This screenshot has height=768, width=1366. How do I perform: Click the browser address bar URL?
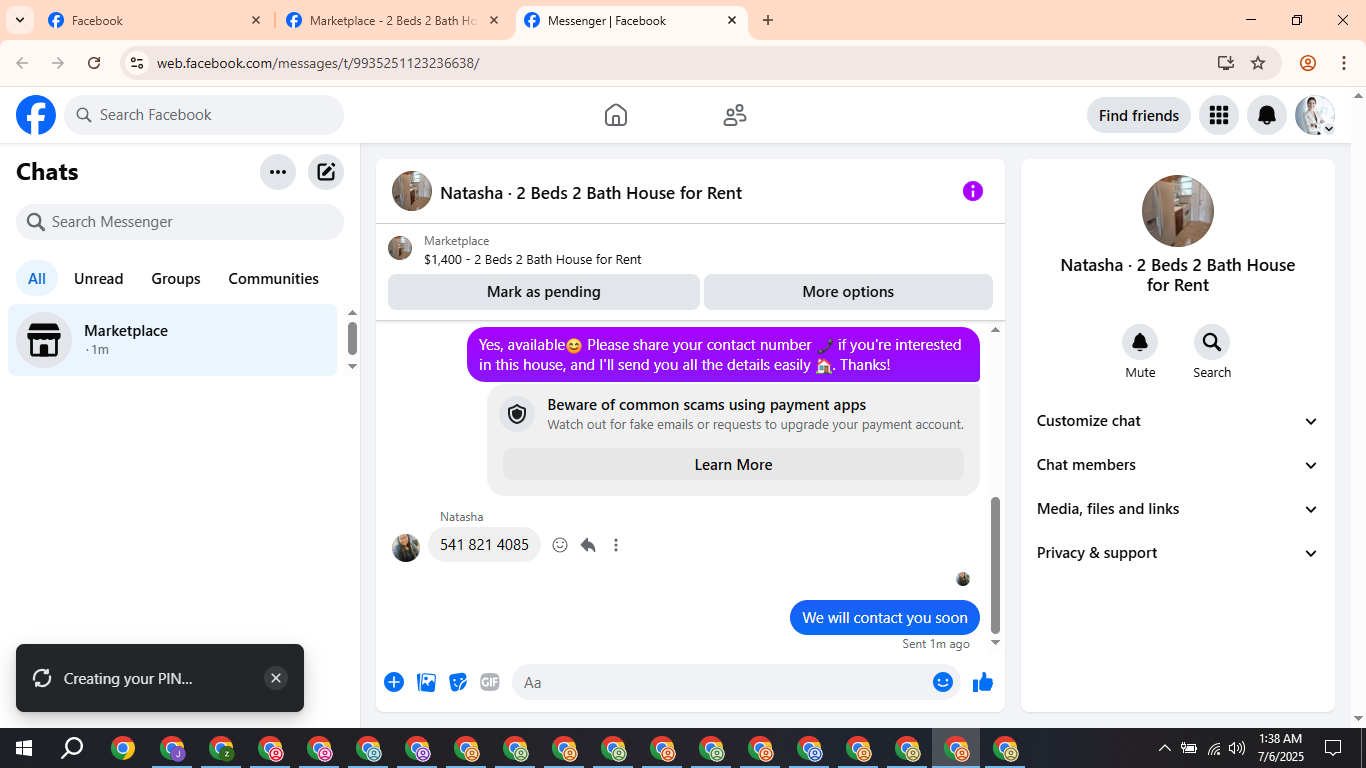click(318, 63)
